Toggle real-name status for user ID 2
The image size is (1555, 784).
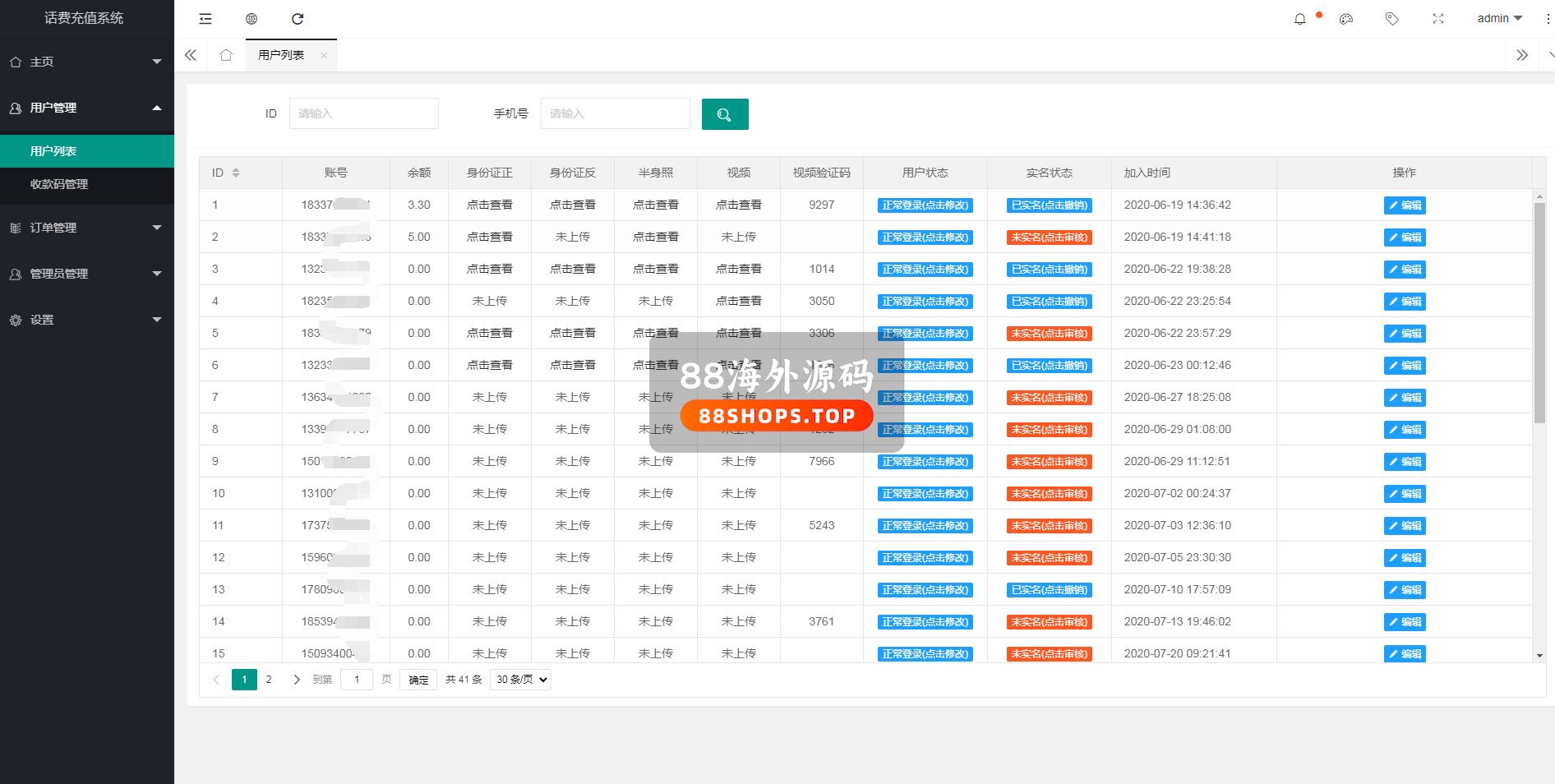click(x=1049, y=238)
